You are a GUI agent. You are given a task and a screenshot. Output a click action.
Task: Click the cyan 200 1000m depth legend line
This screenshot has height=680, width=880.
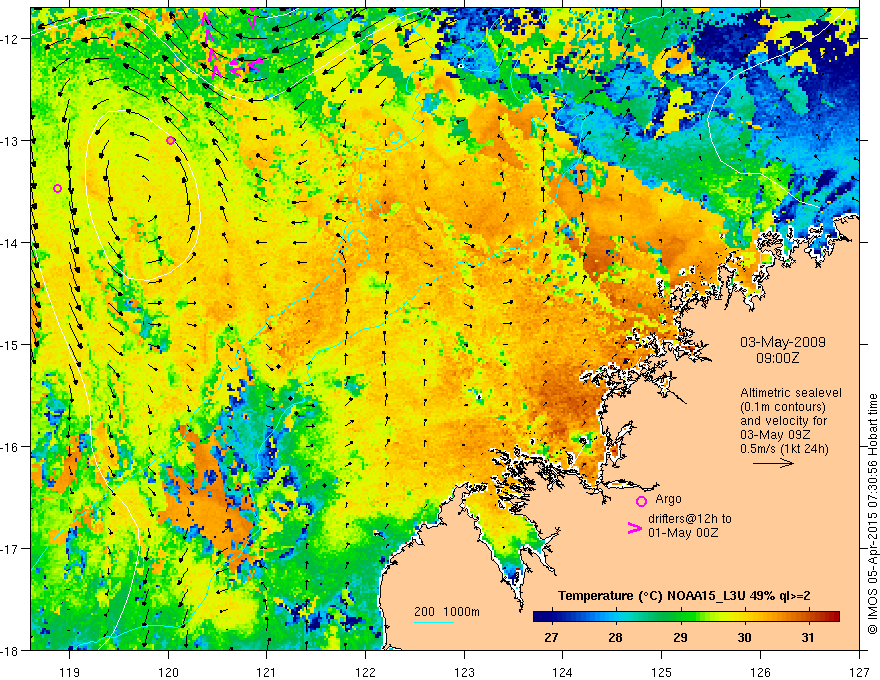[x=434, y=622]
